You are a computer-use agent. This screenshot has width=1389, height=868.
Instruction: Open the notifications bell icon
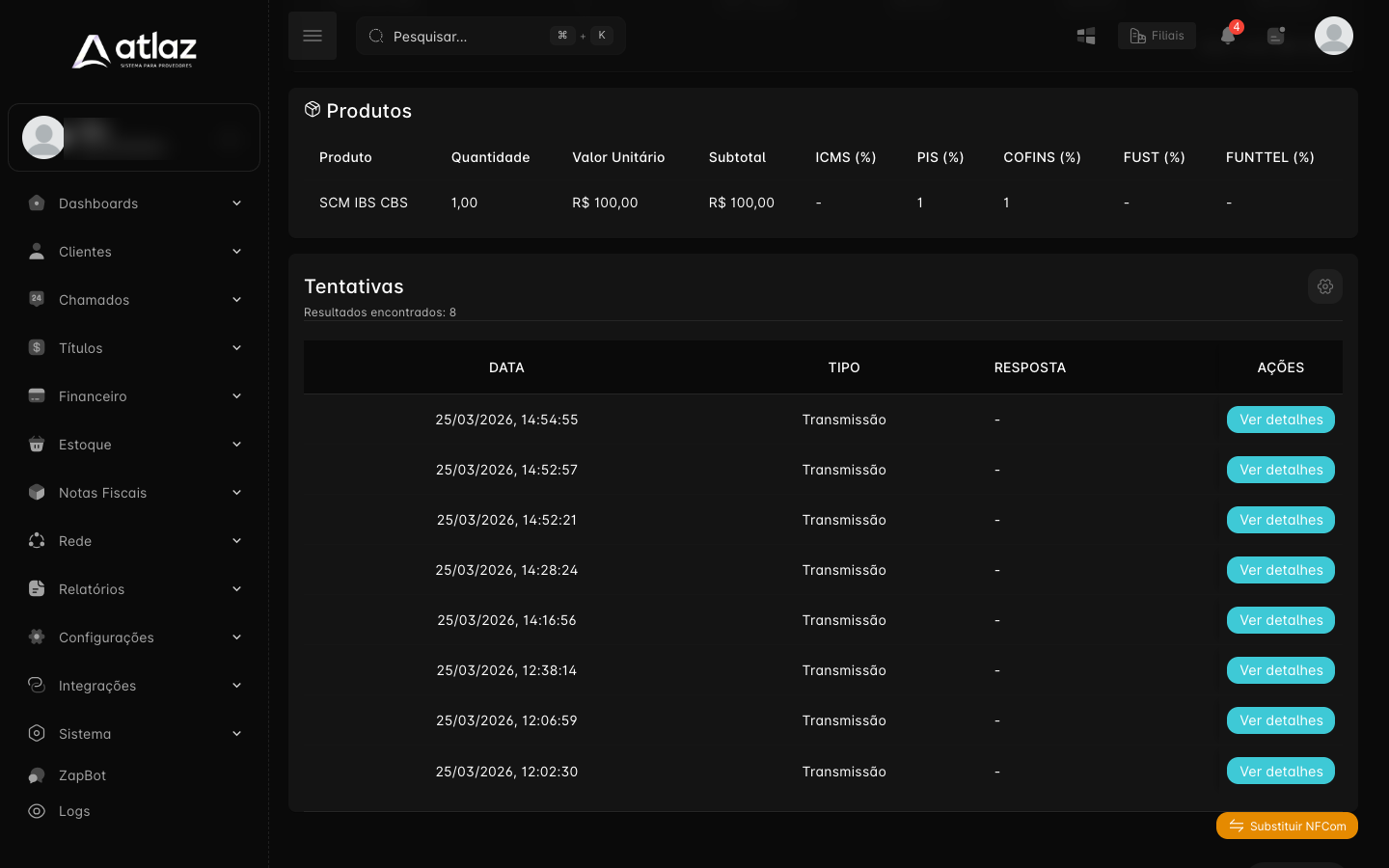1228,36
